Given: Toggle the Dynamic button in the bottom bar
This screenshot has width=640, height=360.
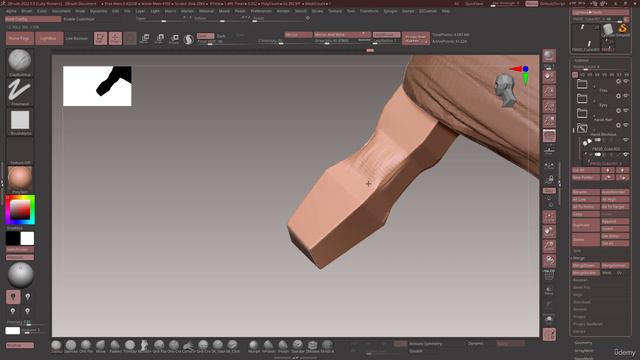Looking at the screenshot, I should point(476,344).
